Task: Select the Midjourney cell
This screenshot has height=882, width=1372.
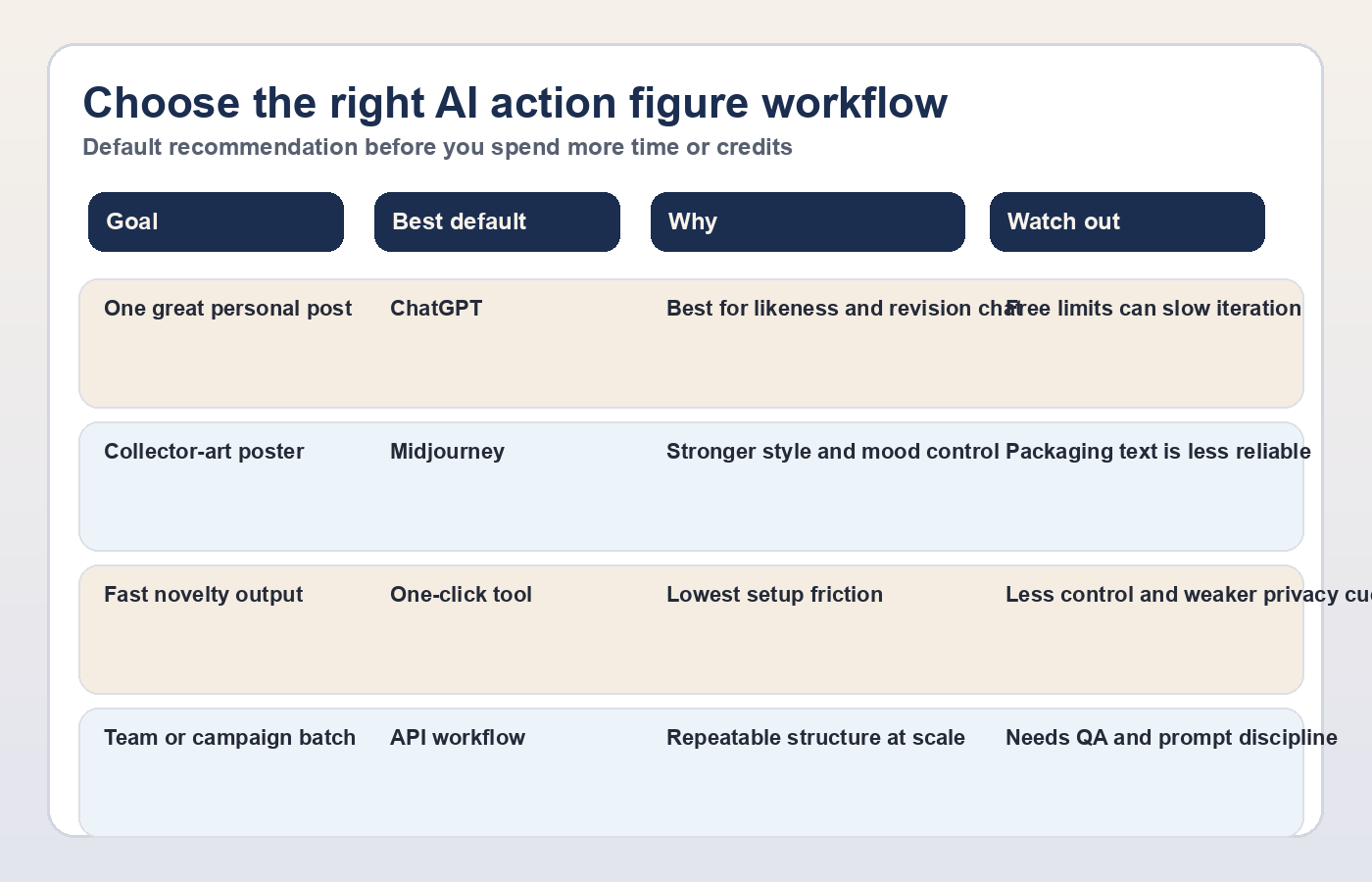Action: click(447, 452)
